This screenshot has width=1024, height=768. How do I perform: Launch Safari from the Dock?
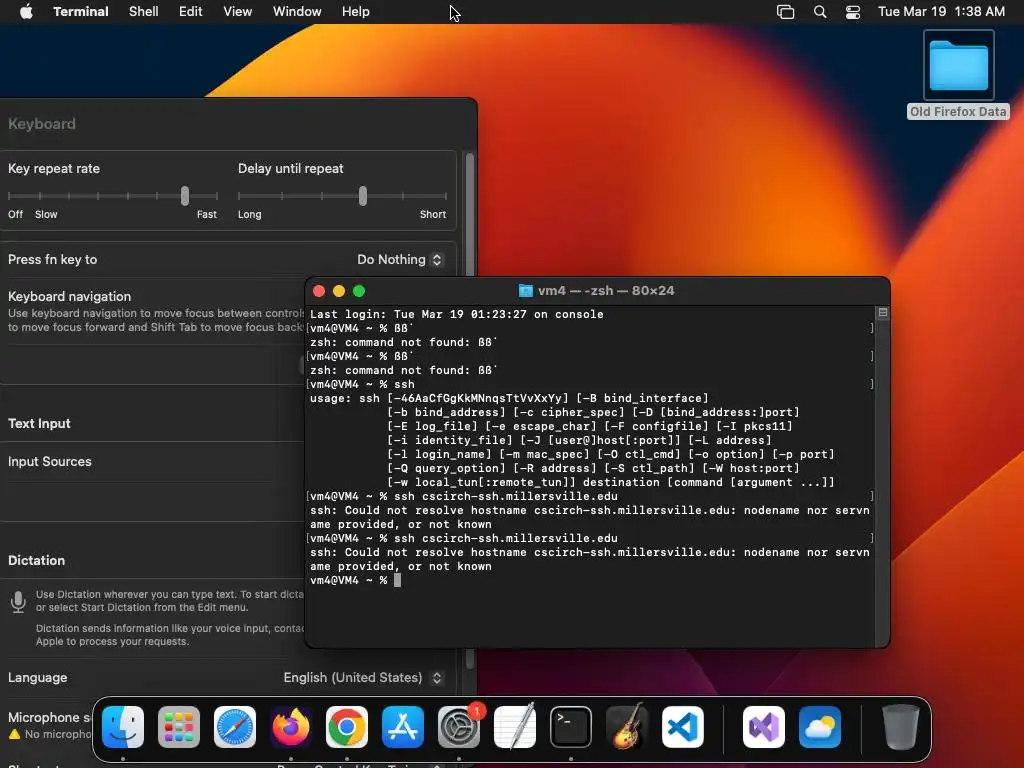coord(235,727)
